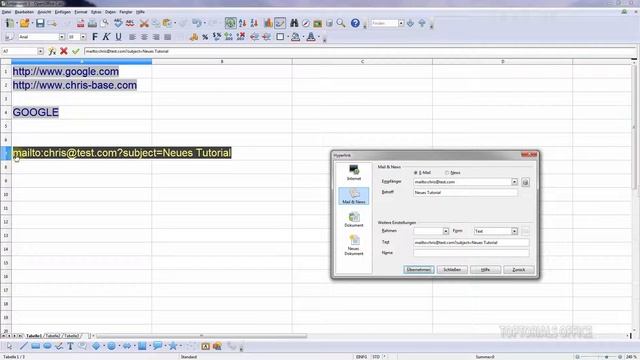
Task: Click the Open file folder icon
Action: [x=24, y=23]
